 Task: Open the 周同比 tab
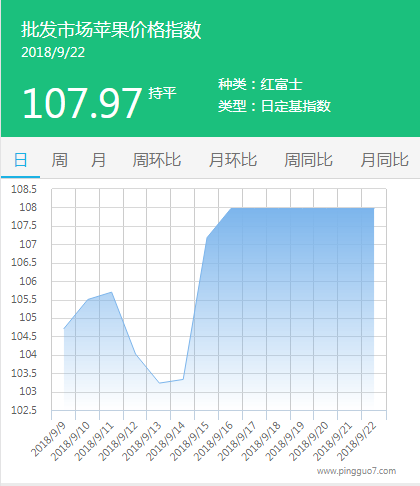coord(308,160)
